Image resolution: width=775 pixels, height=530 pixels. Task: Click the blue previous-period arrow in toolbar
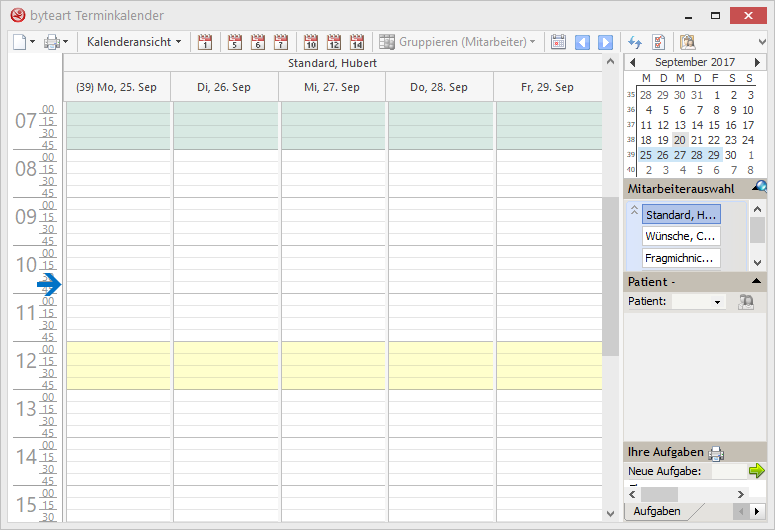[582, 42]
